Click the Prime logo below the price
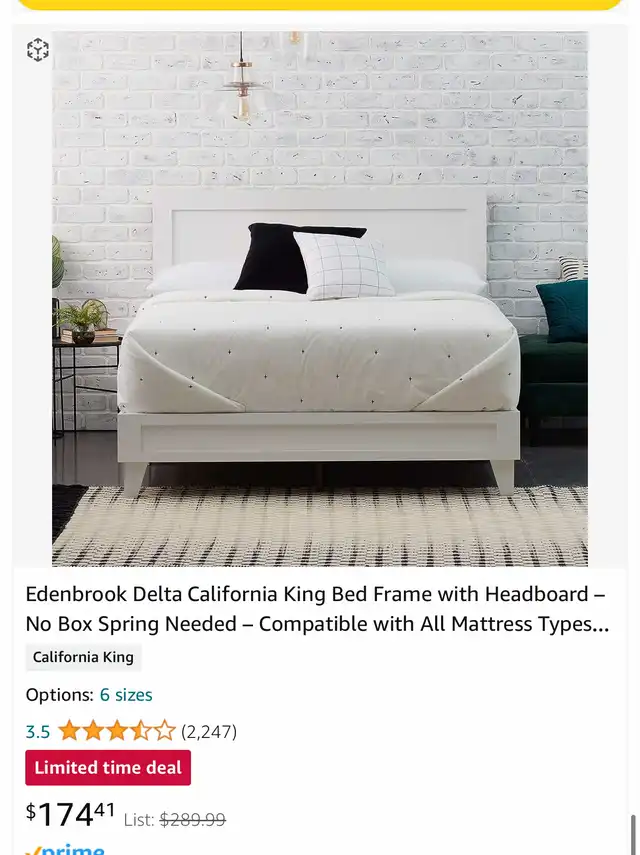Image resolution: width=640 pixels, height=855 pixels. pyautogui.click(x=65, y=848)
